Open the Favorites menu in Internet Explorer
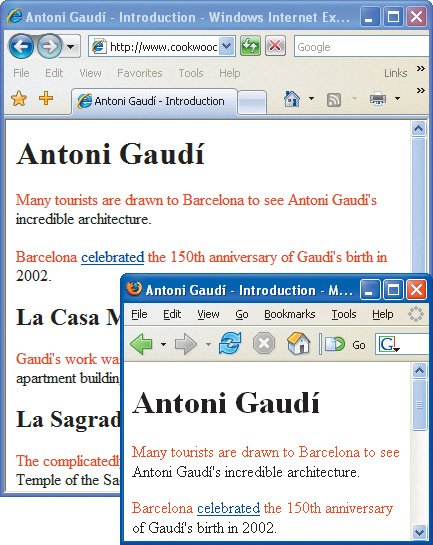This screenshot has width=433, height=545. [140, 73]
